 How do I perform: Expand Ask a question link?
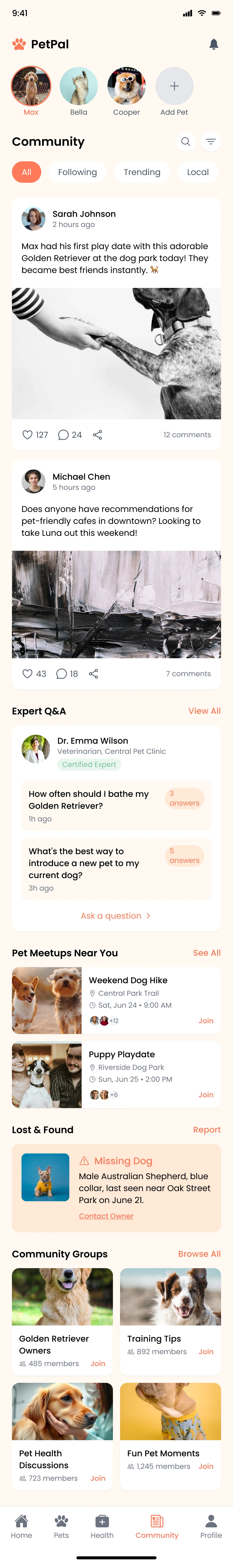point(116,915)
